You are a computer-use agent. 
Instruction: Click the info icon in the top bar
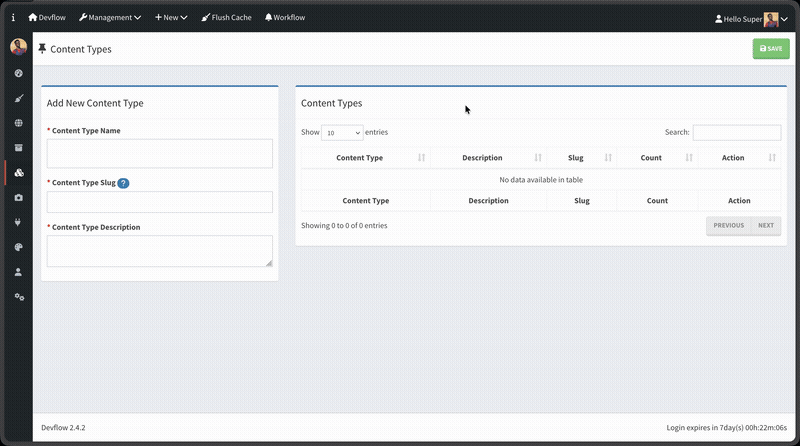click(13, 17)
